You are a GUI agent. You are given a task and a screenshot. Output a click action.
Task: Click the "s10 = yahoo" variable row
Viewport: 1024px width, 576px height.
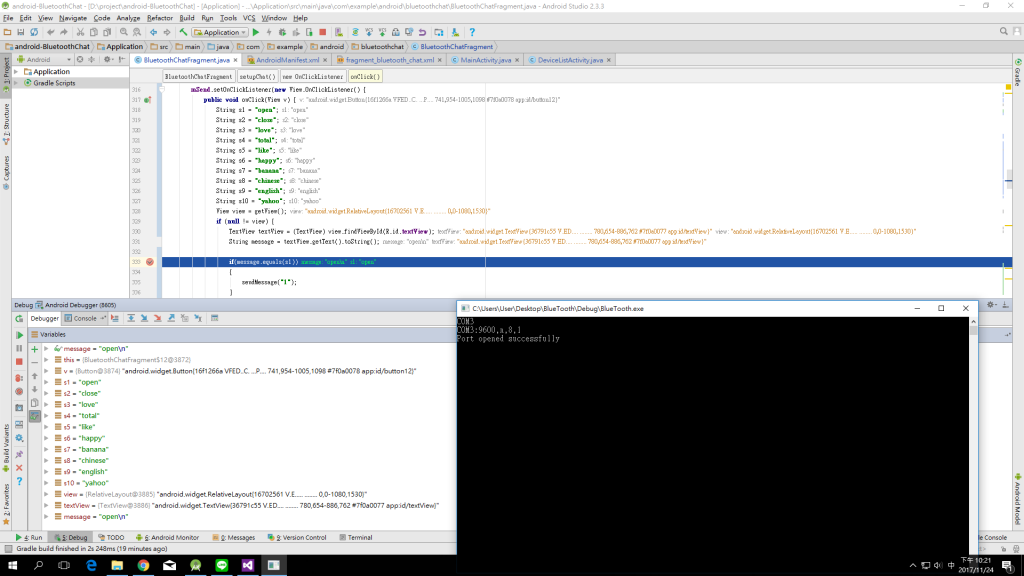248,483
